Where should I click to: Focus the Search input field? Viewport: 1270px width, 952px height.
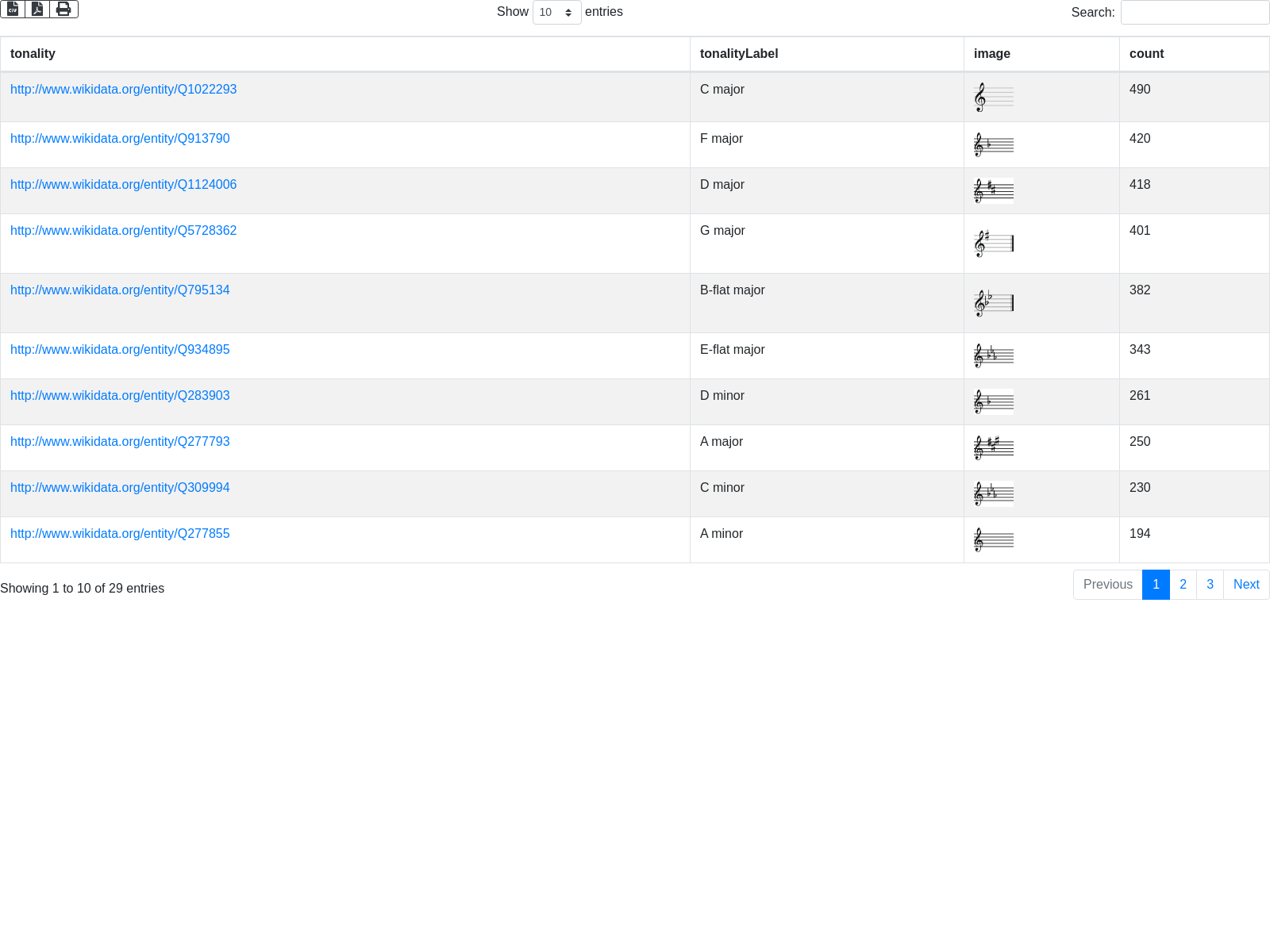1195,13
